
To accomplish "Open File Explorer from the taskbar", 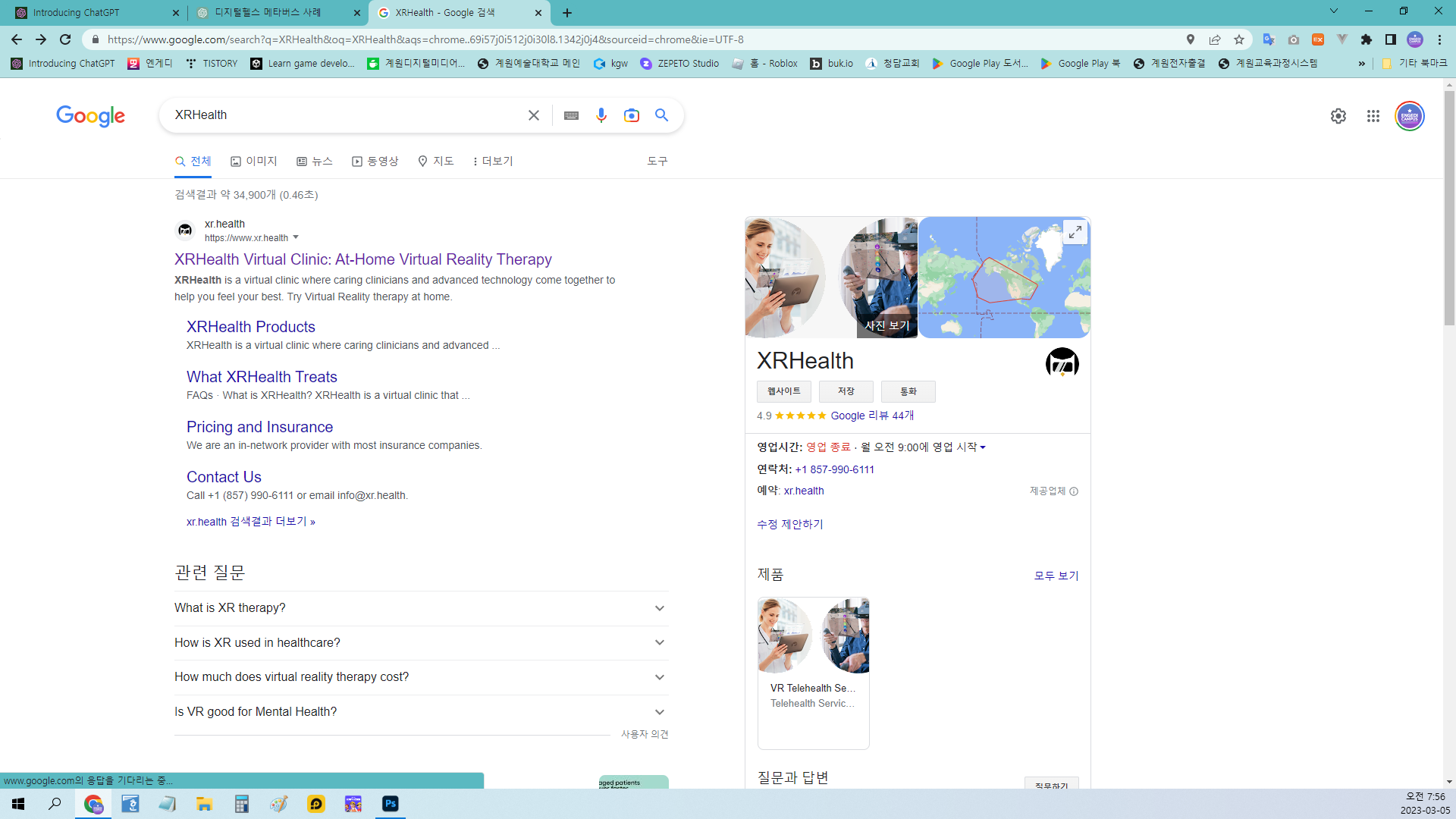I will [204, 804].
